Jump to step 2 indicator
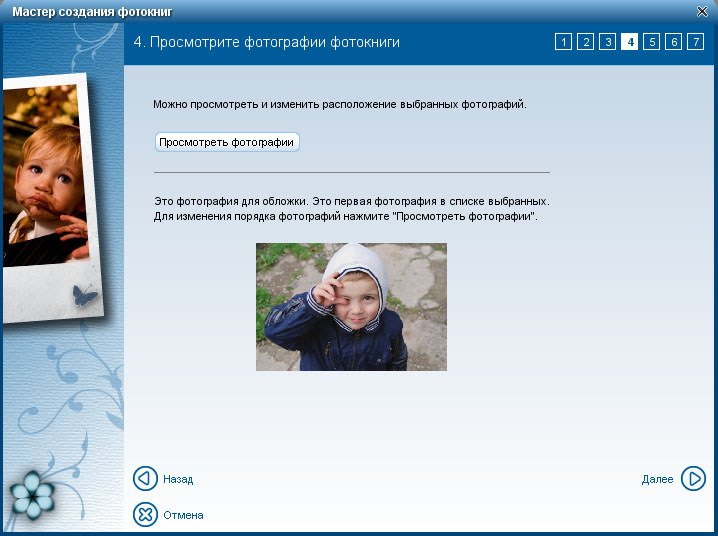The image size is (718, 536). pyautogui.click(x=586, y=42)
